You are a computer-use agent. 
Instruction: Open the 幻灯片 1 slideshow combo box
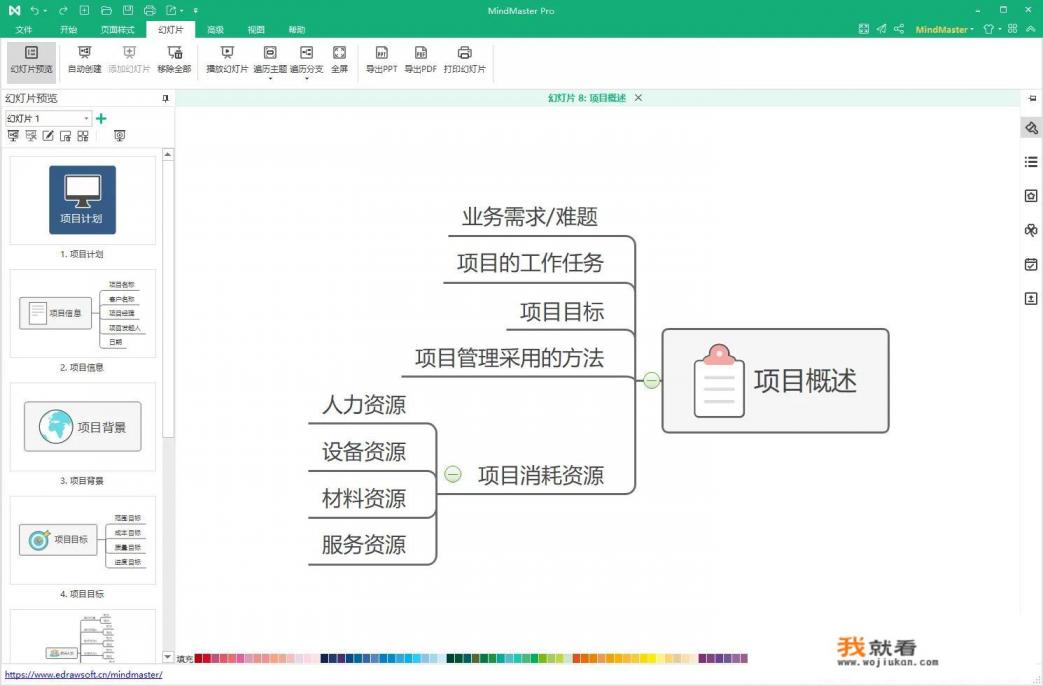[48, 118]
